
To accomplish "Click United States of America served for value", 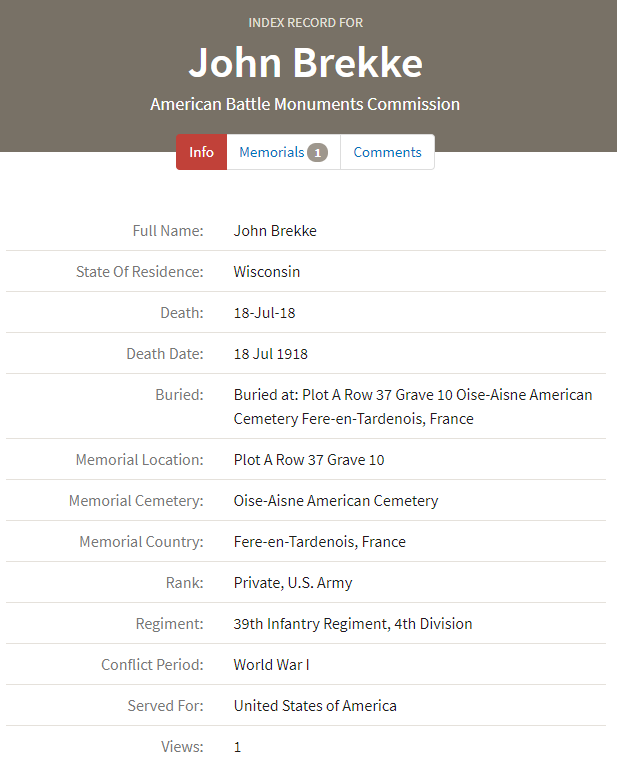I will [315, 706].
